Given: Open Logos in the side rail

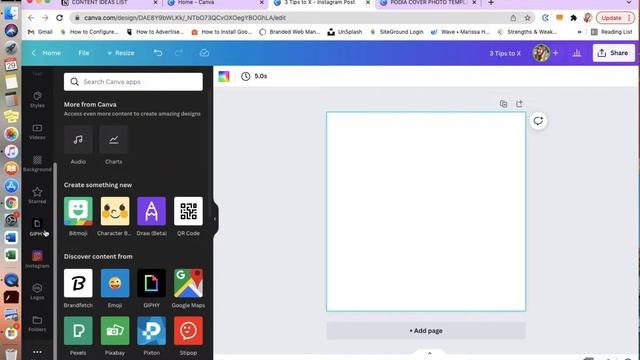Looking at the screenshot, I should point(37,291).
